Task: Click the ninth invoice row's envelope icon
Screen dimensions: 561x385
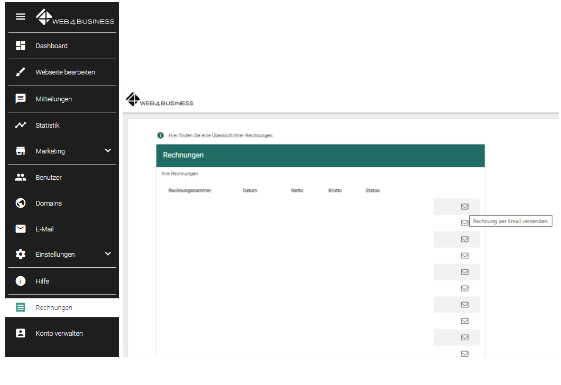Action: coord(464,337)
